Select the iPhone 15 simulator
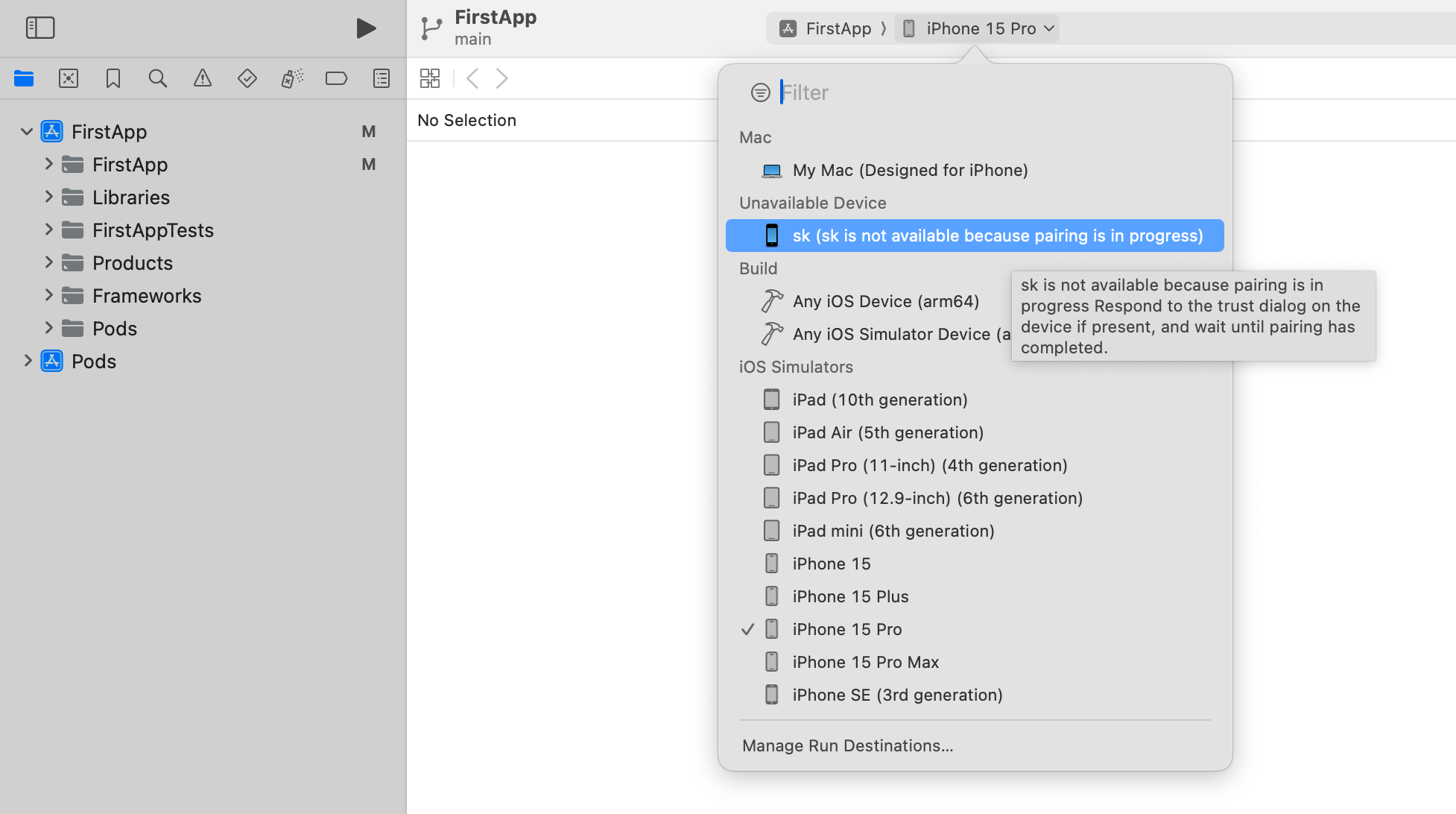Screen dimensions: 1456x814 tap(975, 564)
